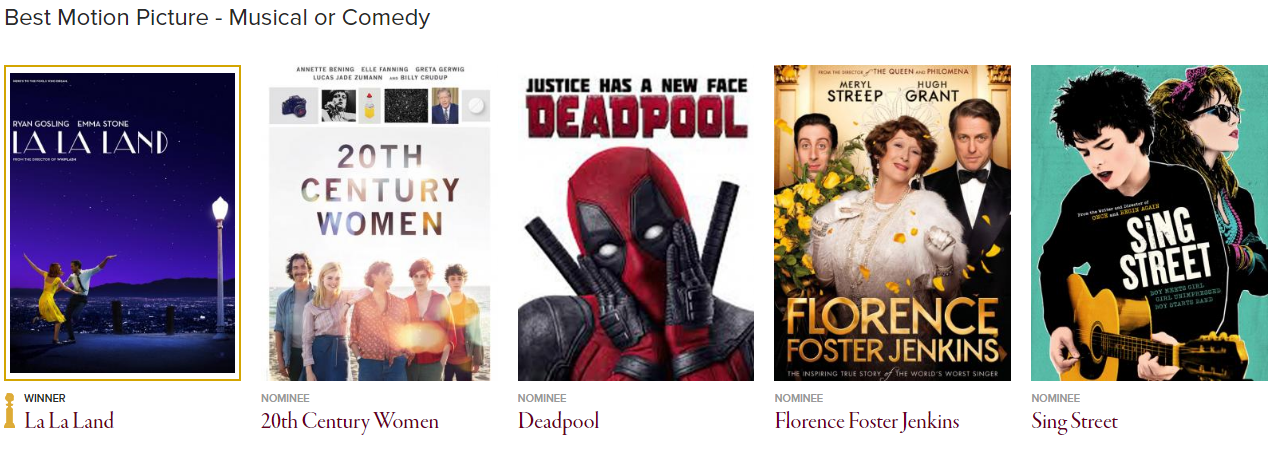Follow the Sing Street title link

pos(1074,422)
